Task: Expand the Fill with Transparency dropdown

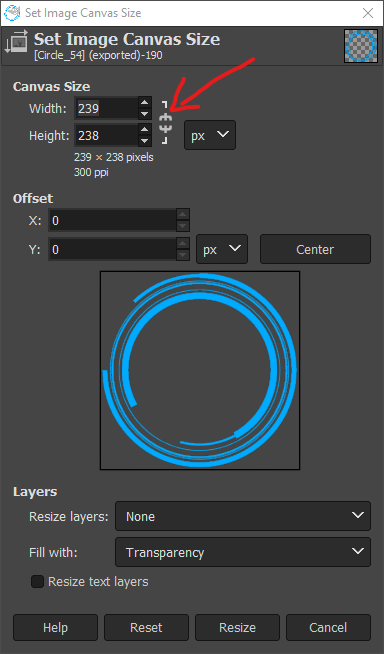Action: (243, 552)
